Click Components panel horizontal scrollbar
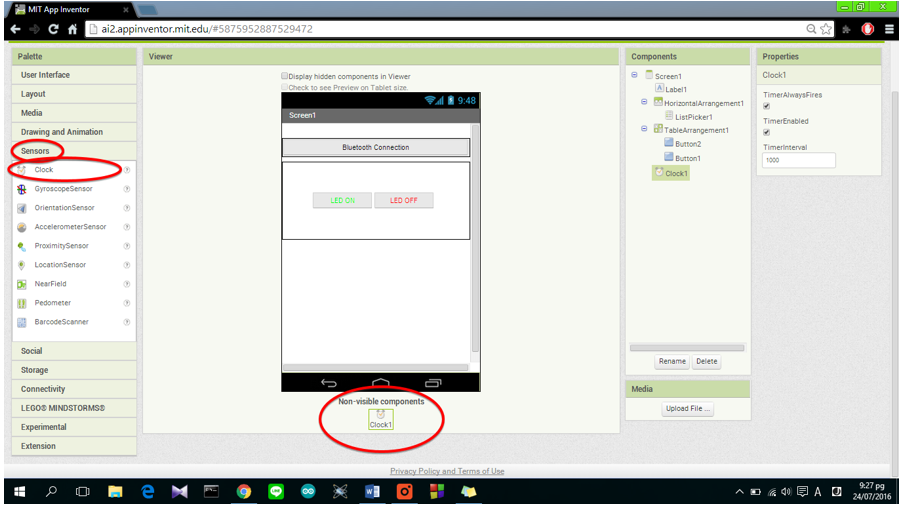Screen dimensions: 899x505 (687, 348)
